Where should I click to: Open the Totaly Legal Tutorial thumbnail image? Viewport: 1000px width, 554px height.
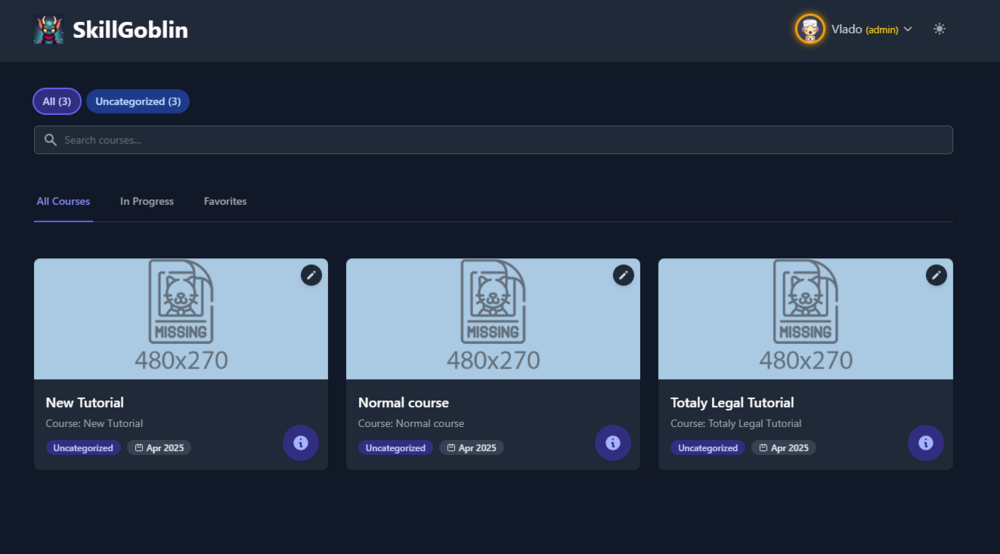(x=805, y=319)
